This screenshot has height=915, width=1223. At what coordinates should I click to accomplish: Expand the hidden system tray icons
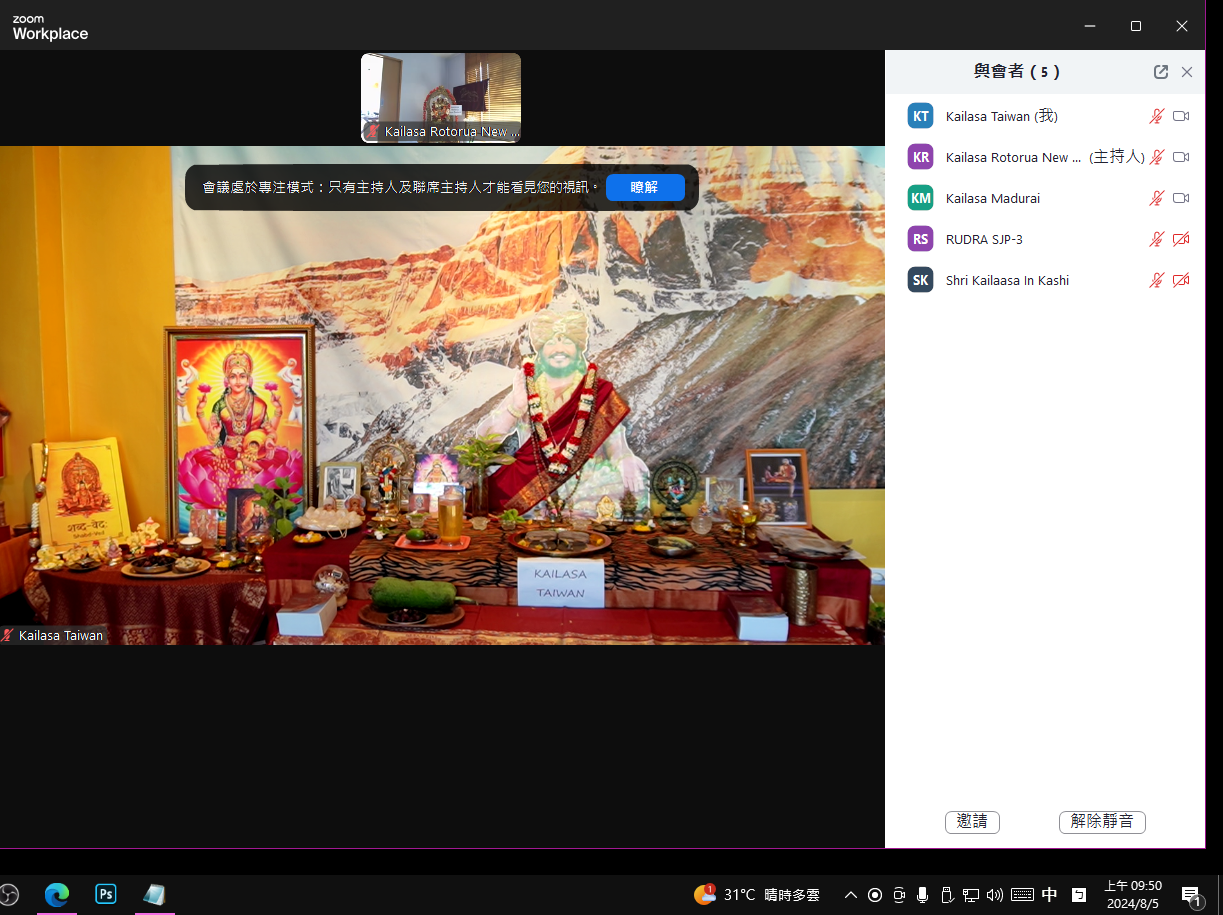[x=851, y=895]
